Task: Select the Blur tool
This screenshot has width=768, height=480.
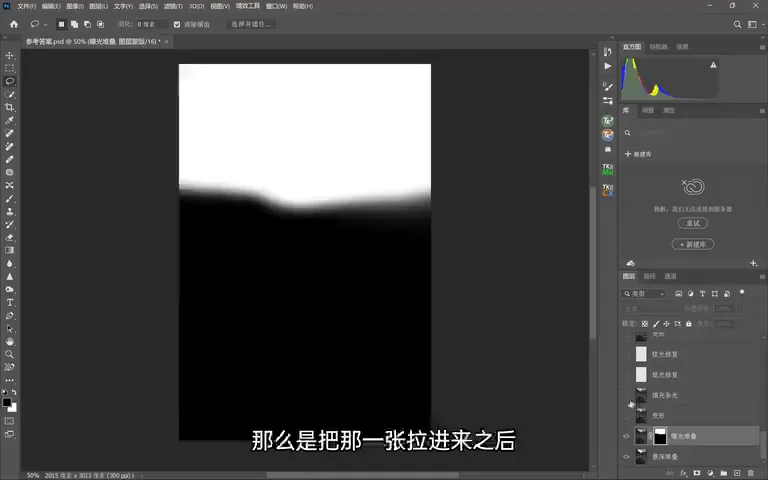Action: click(9, 264)
